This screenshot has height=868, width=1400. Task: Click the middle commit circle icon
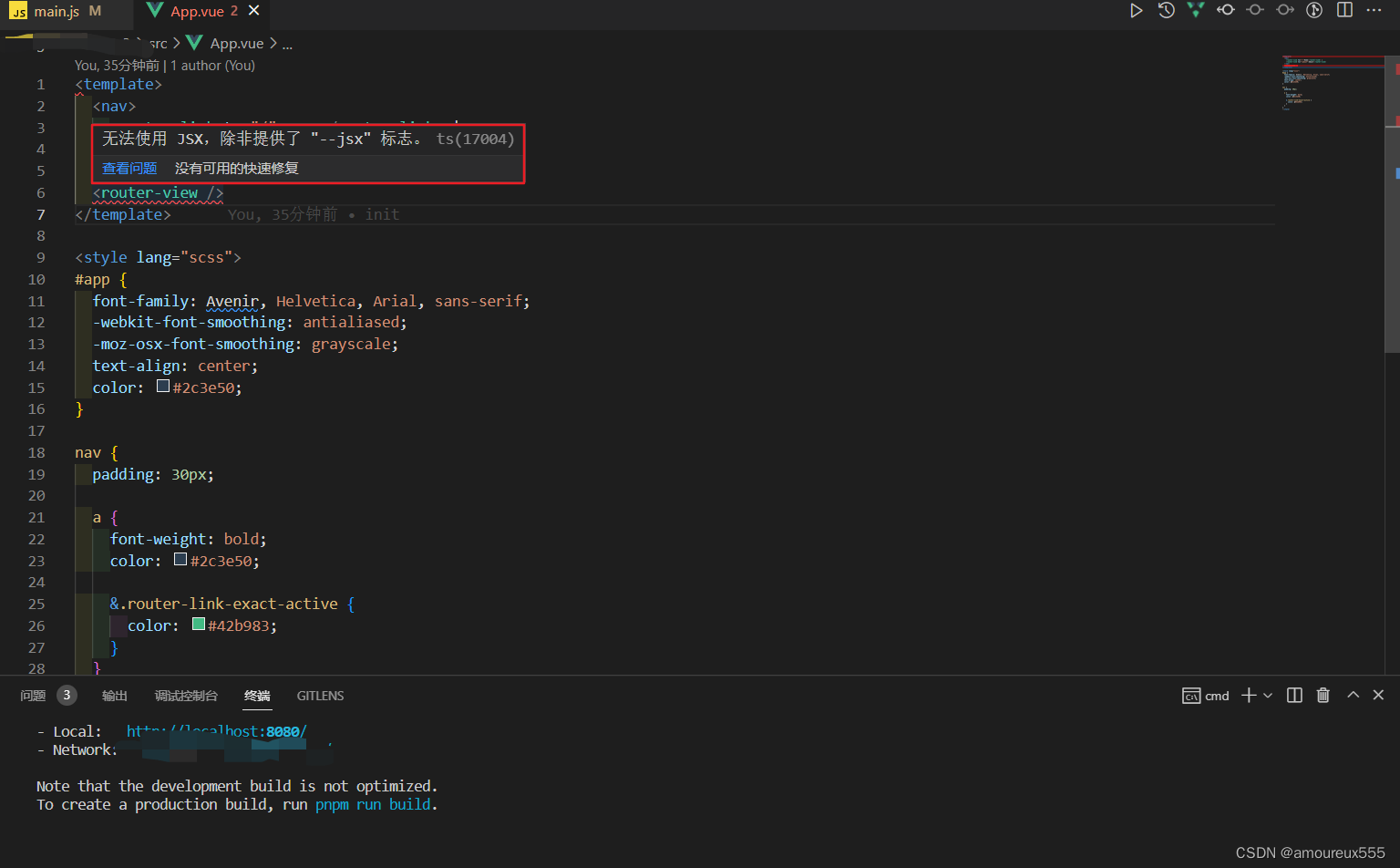pos(1255,10)
